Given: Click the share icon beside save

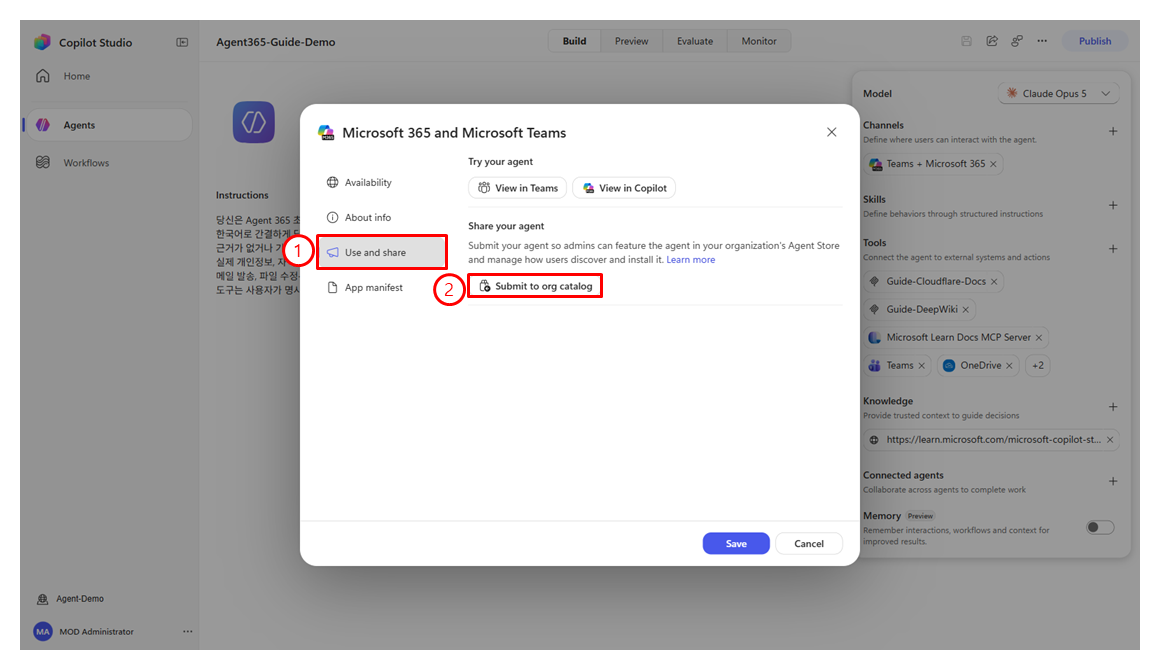Looking at the screenshot, I should [x=992, y=41].
